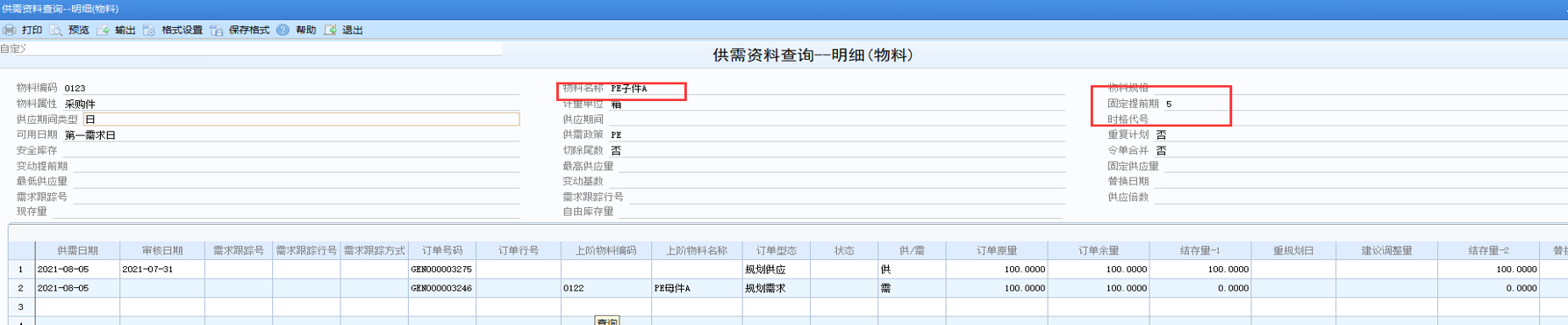Click 退出 in the toolbar
Image resolution: width=1568 pixels, height=325 pixels.
[x=353, y=30]
